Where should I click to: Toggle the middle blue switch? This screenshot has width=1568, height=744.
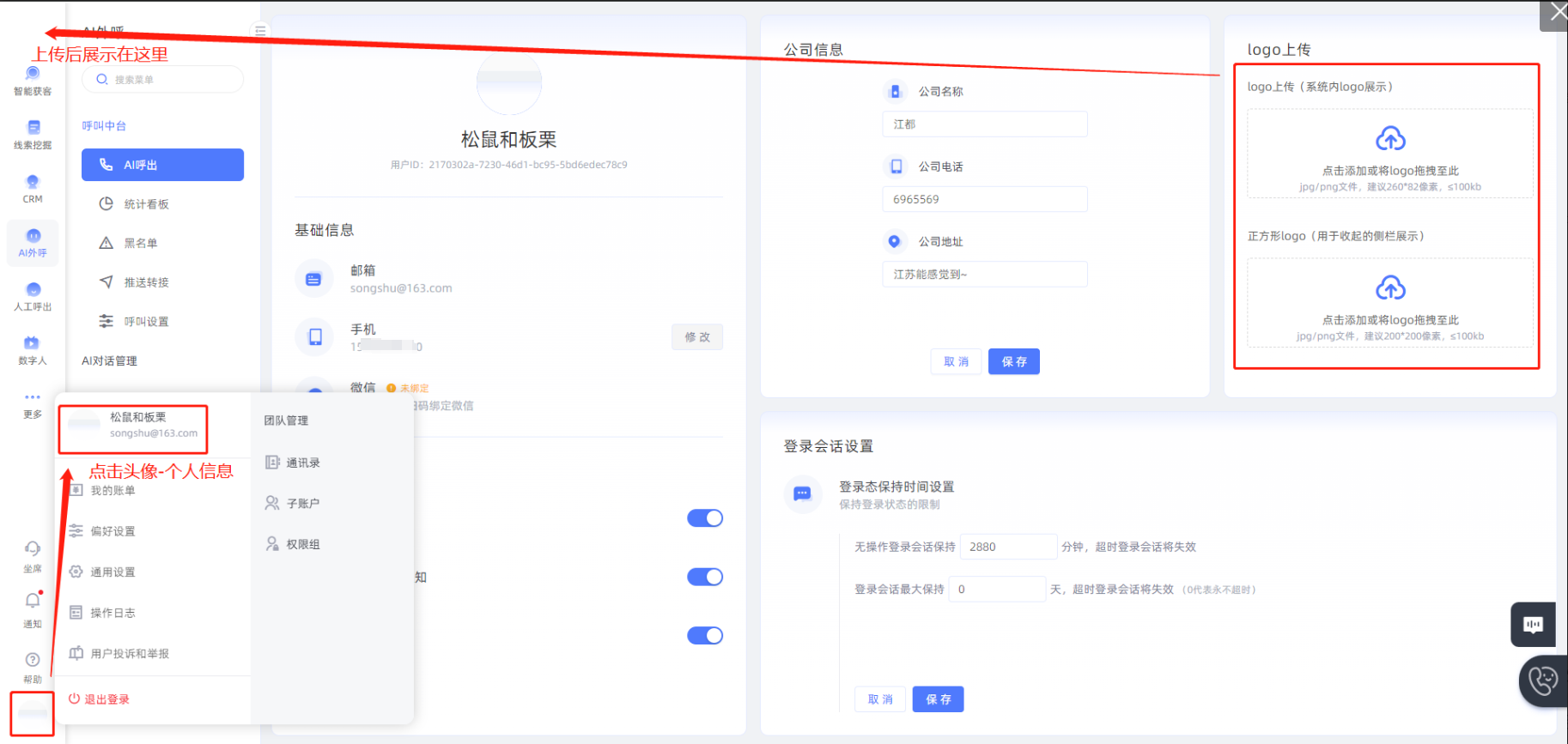(x=704, y=577)
